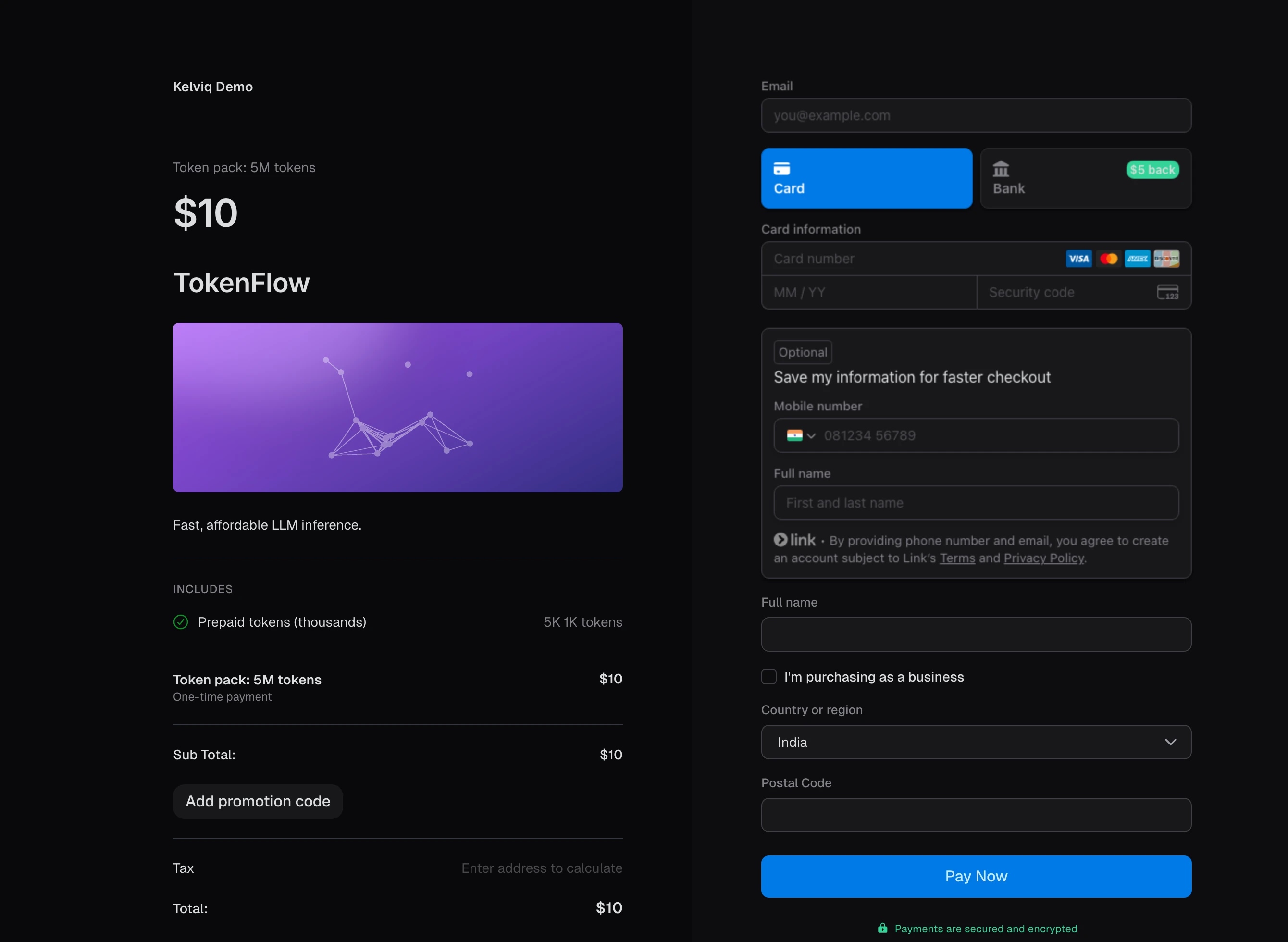Click the green lock security icon

(x=882, y=928)
